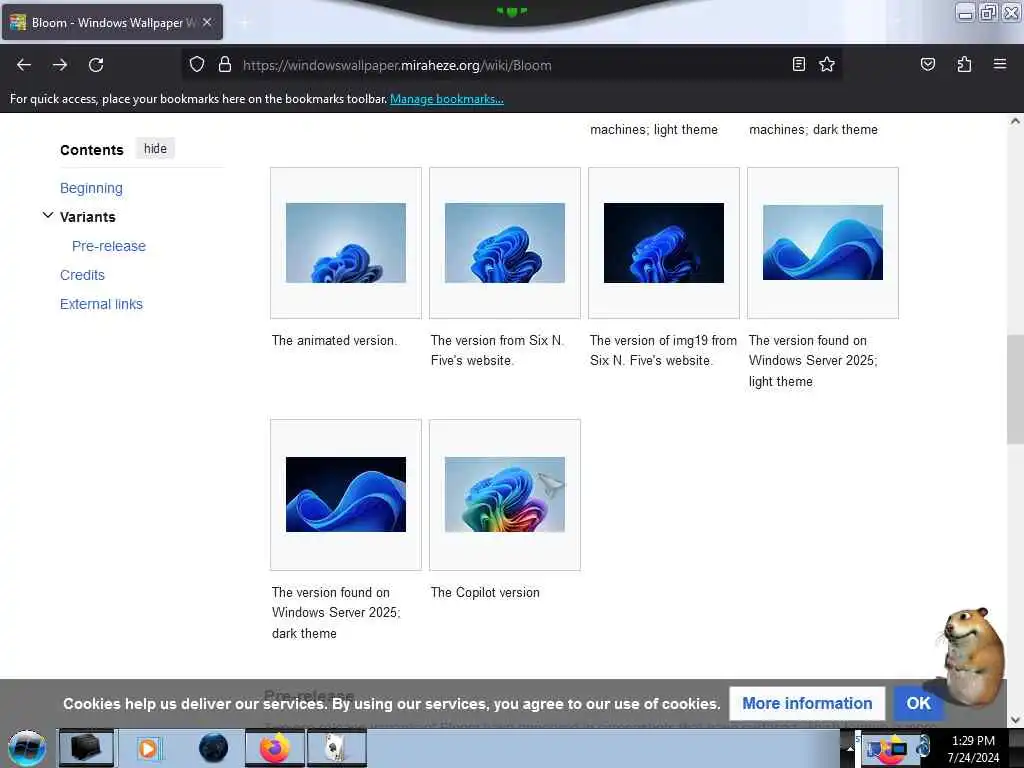Open Windows Server 2025 light theme thumbnail
Viewport: 1024px width, 768px height.
823,242
